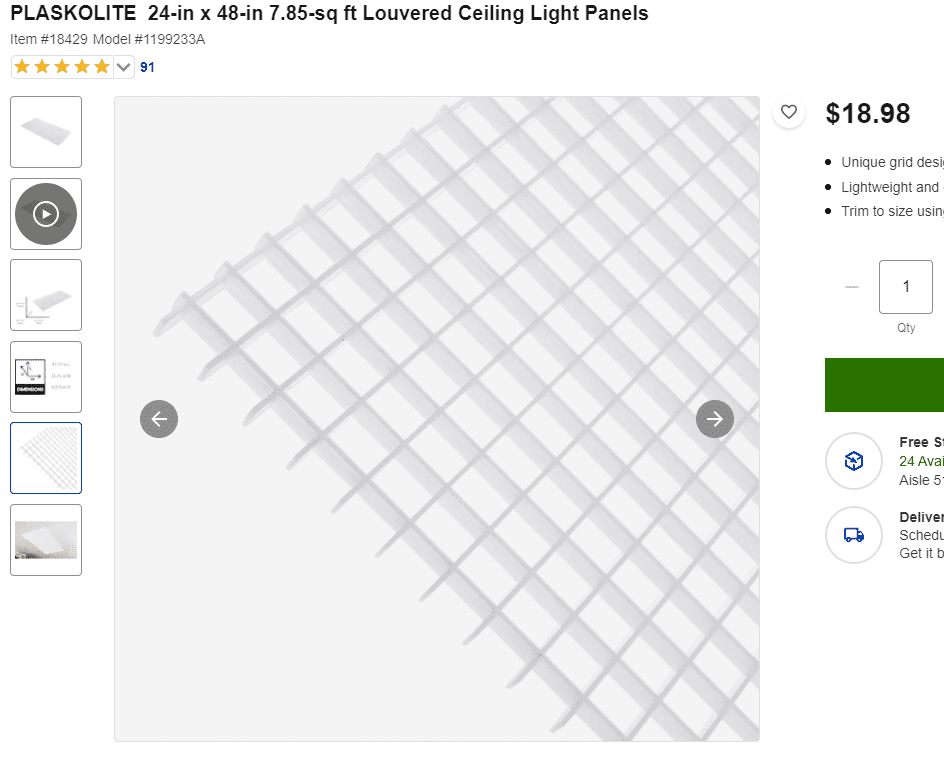Select the close-up grid thumbnail
944x783 pixels.
click(x=46, y=458)
